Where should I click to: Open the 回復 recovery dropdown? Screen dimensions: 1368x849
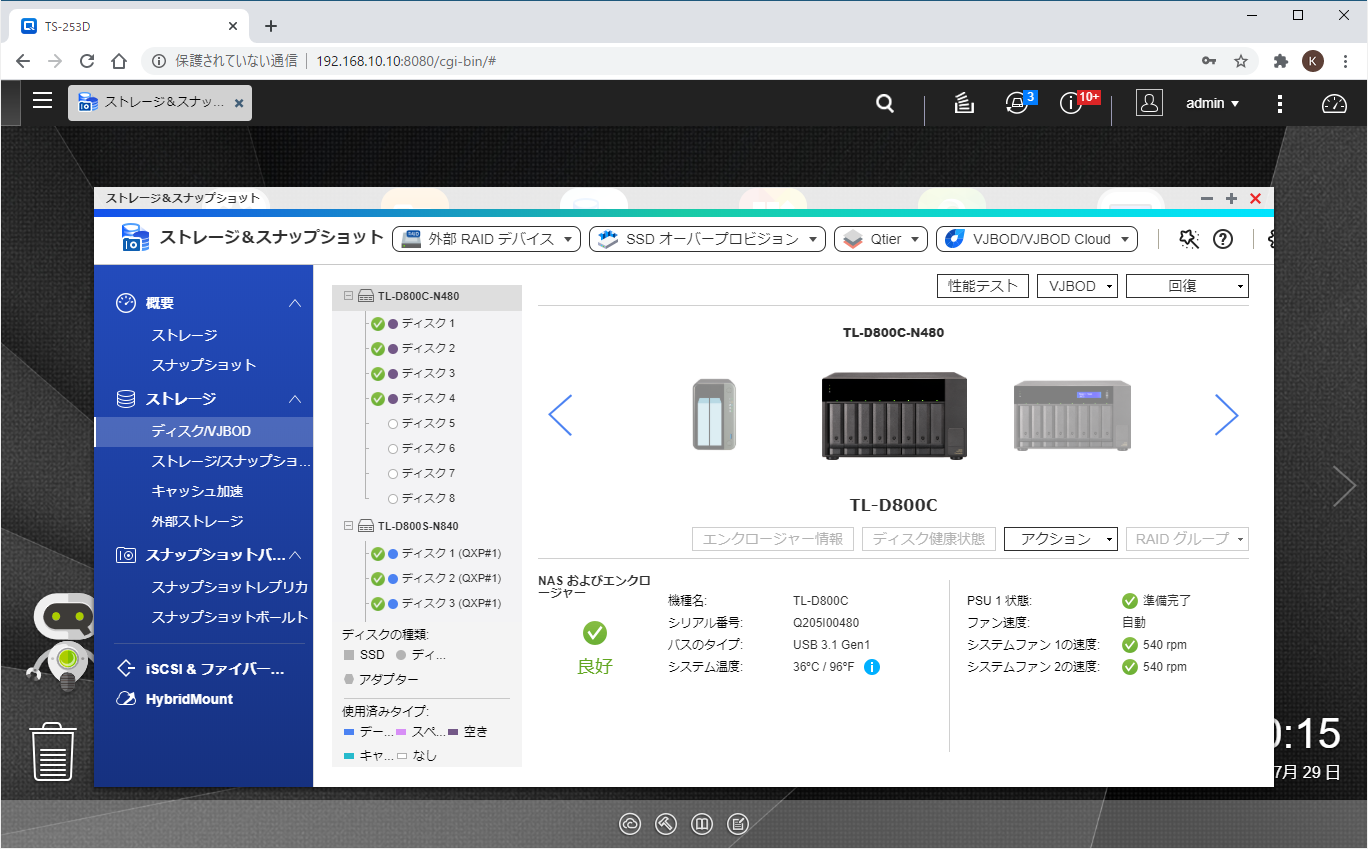pyautogui.click(x=1187, y=285)
